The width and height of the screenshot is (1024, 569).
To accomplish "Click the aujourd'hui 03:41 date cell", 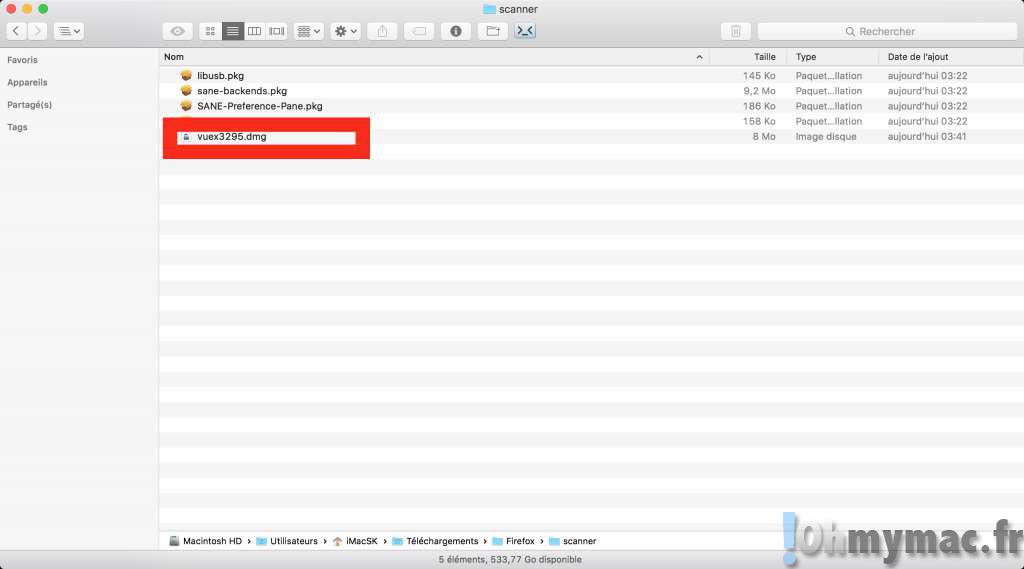I will (927, 137).
